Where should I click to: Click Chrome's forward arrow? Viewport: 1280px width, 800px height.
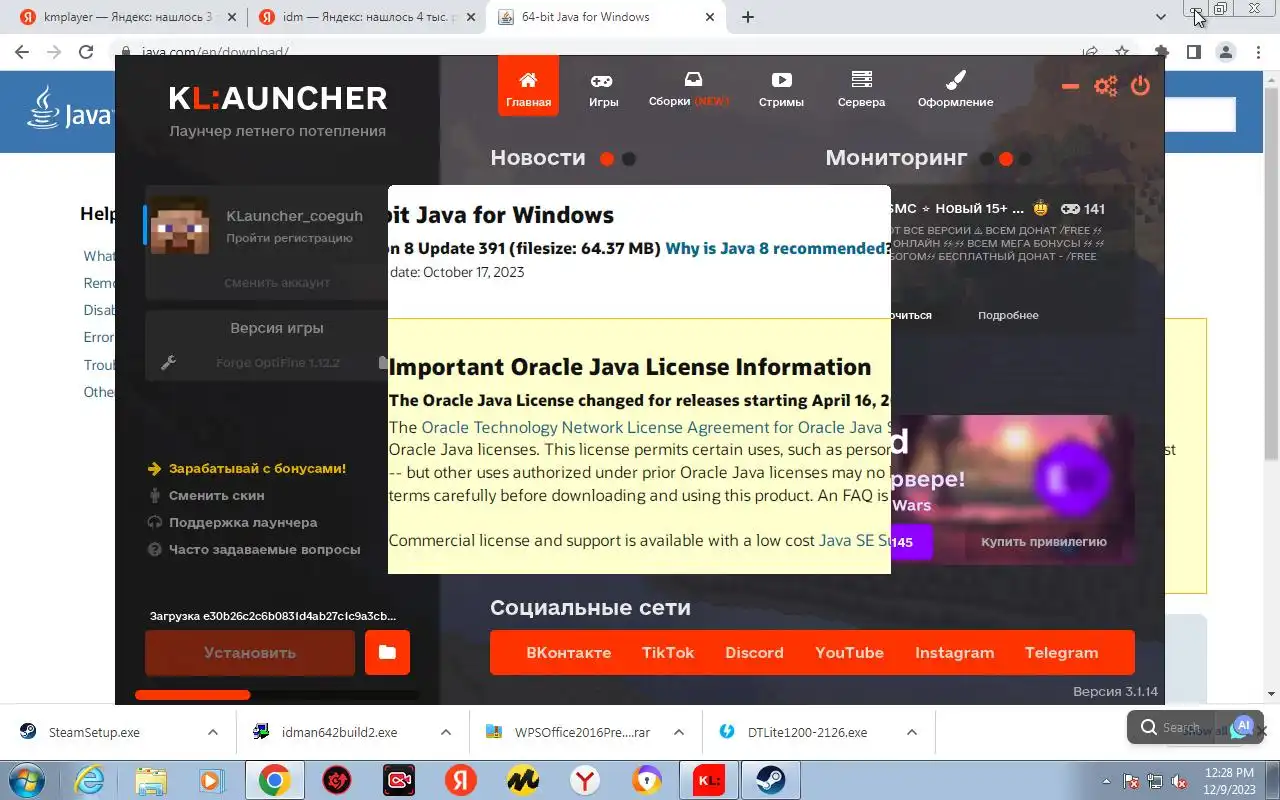tap(54, 52)
